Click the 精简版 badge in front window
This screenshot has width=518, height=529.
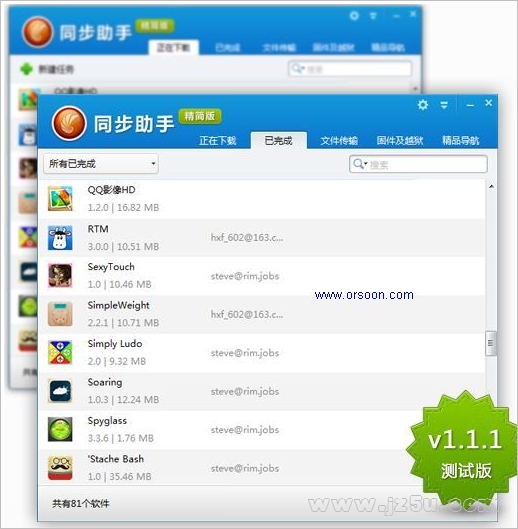[x=200, y=116]
